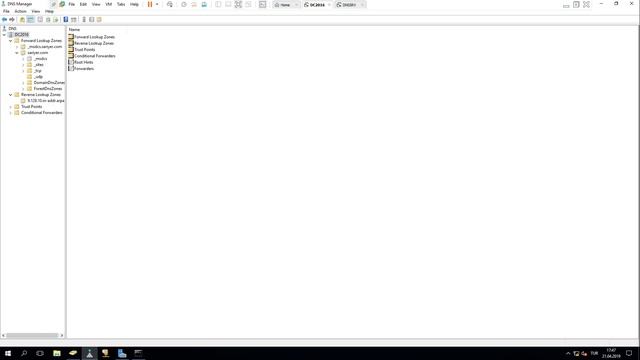Open the VMware File menu
Image resolution: width=640 pixels, height=360 pixels.
pyautogui.click(x=71, y=4)
